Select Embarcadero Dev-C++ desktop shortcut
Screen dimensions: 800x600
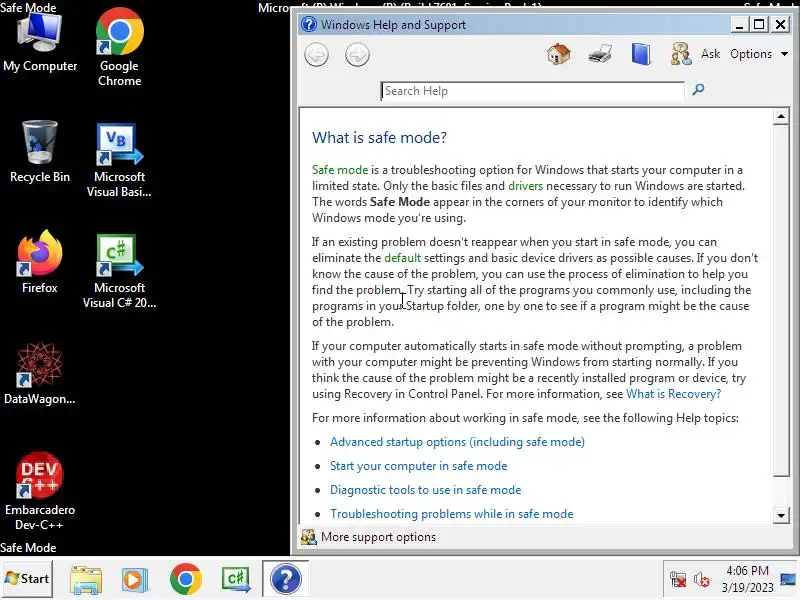[40, 491]
